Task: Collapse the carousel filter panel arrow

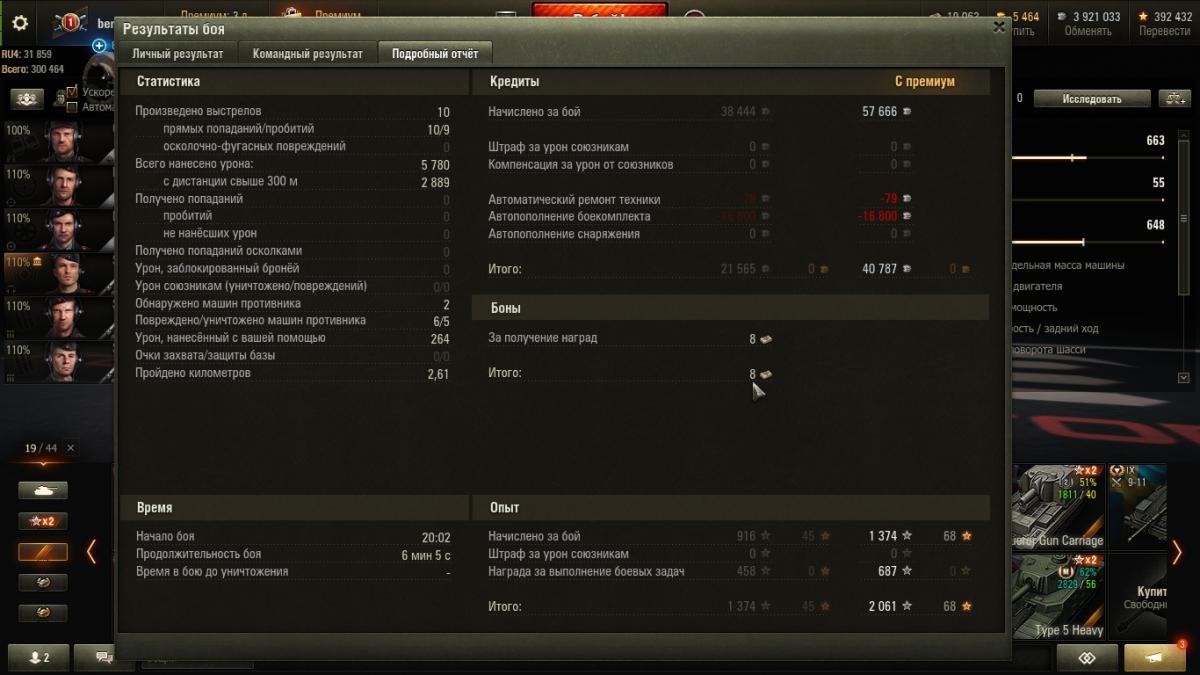Action: tap(91, 551)
